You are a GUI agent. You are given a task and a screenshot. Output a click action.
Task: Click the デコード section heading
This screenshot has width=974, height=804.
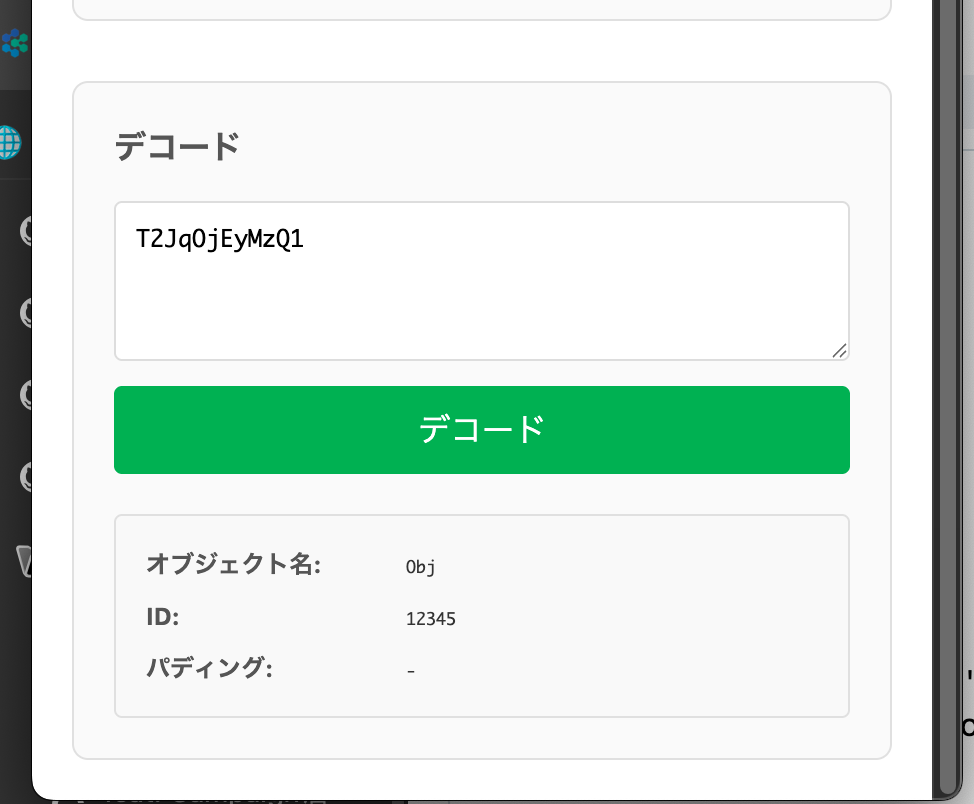pos(177,147)
